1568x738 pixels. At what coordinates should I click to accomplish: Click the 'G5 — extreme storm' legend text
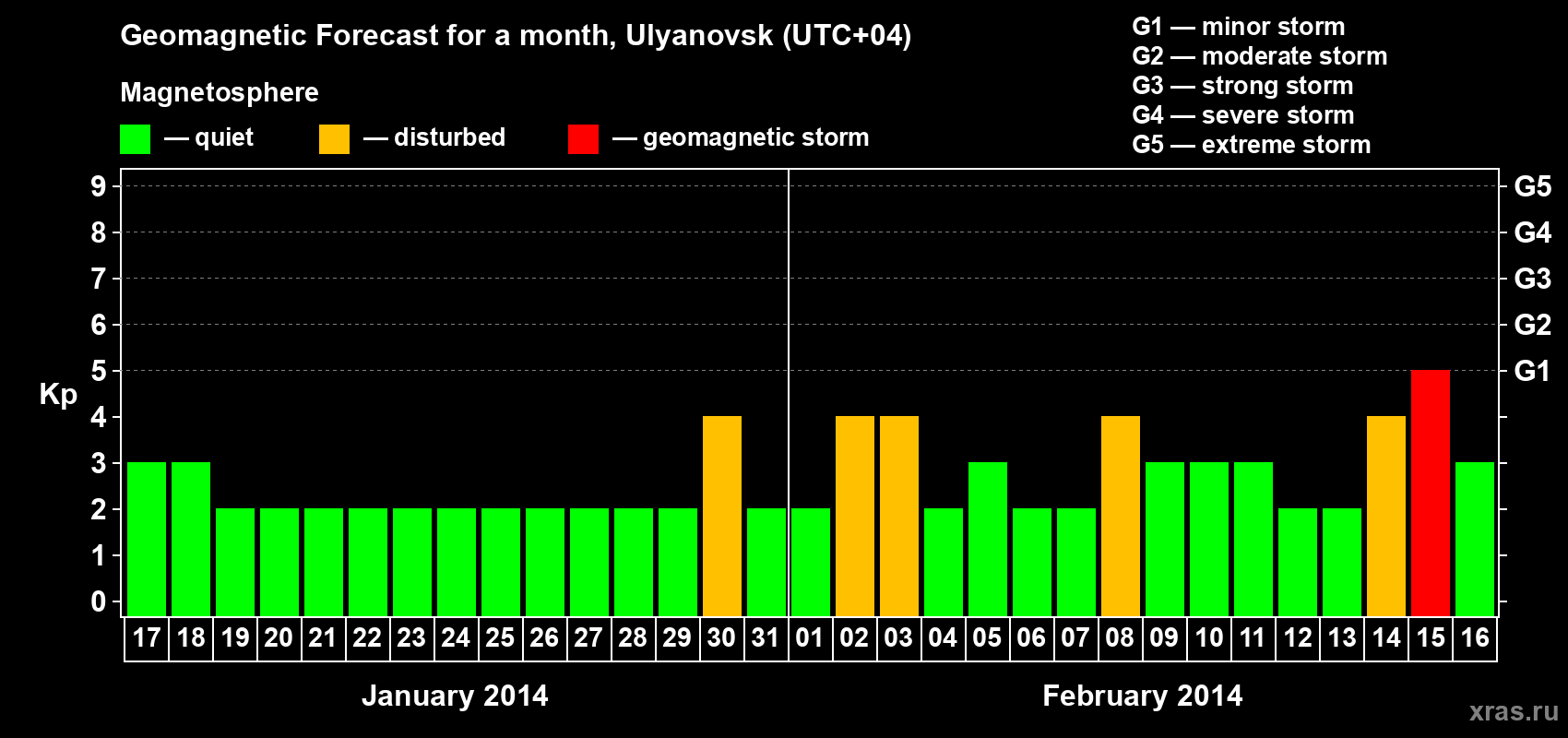coord(1252,145)
